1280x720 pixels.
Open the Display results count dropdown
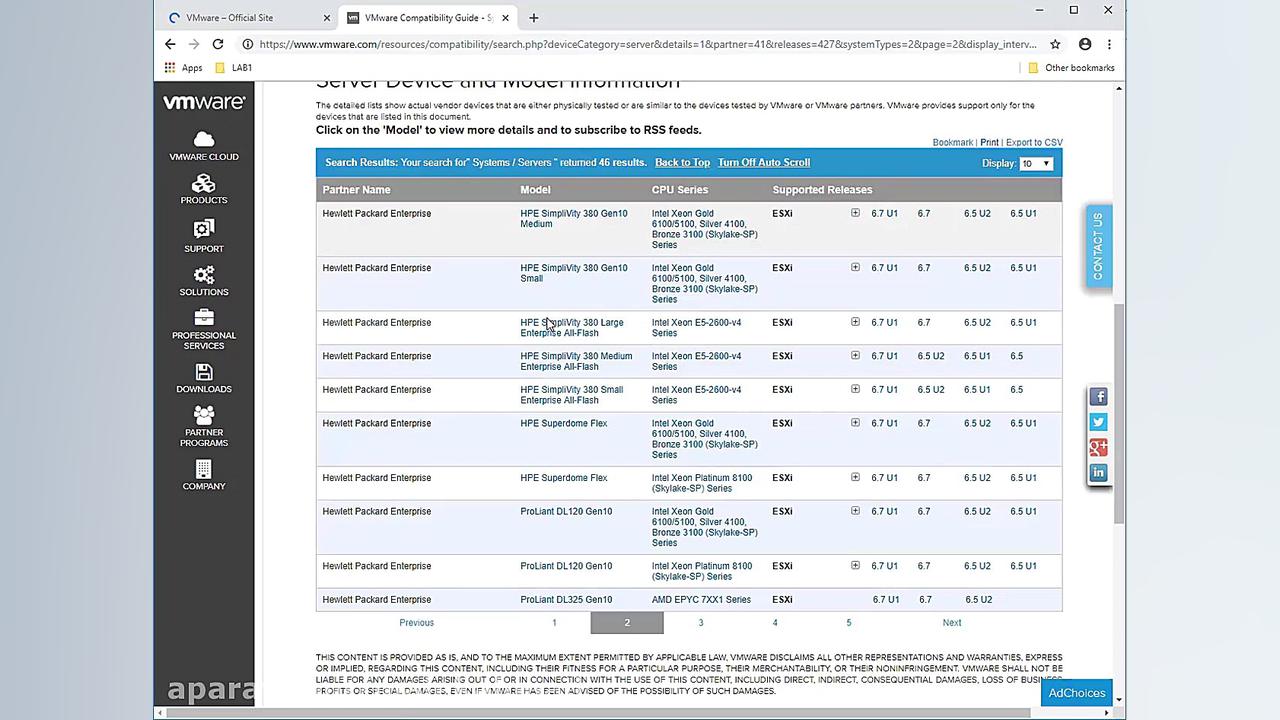pos(1035,163)
